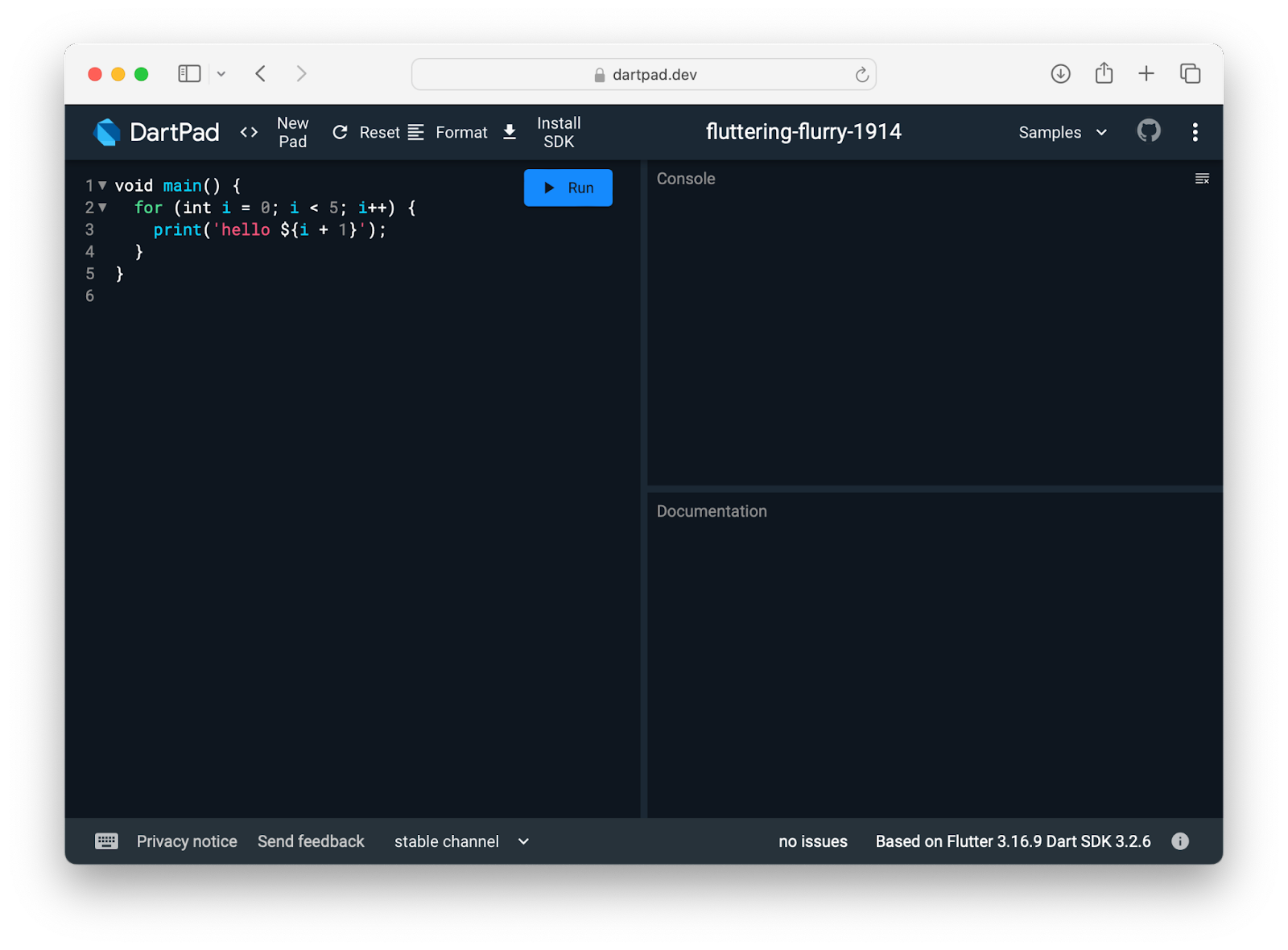Click the fluttering-flurry-1914 title

click(803, 131)
